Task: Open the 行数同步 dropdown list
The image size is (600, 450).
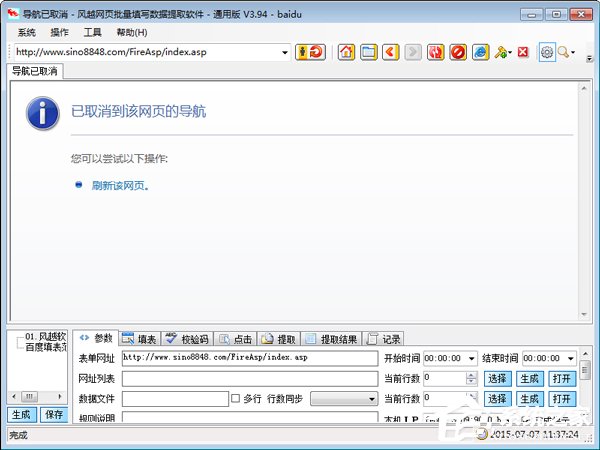Action: point(371,398)
